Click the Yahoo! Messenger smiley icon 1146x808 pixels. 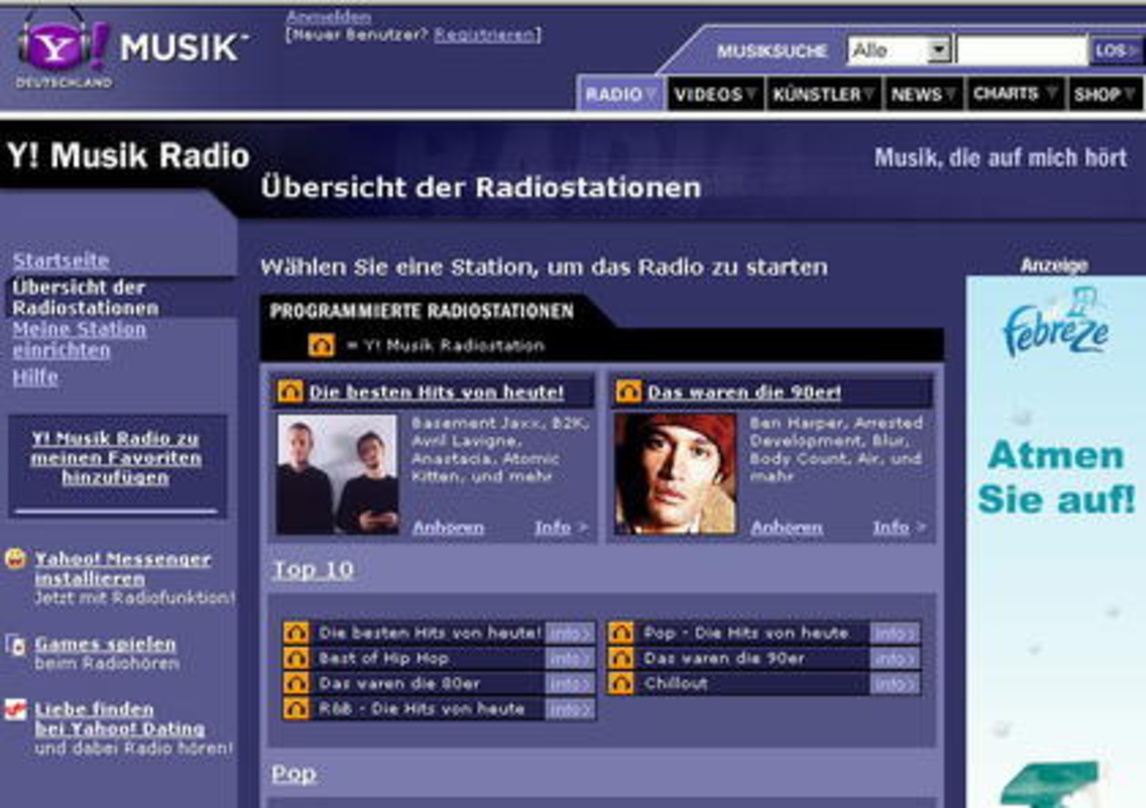click(x=15, y=559)
